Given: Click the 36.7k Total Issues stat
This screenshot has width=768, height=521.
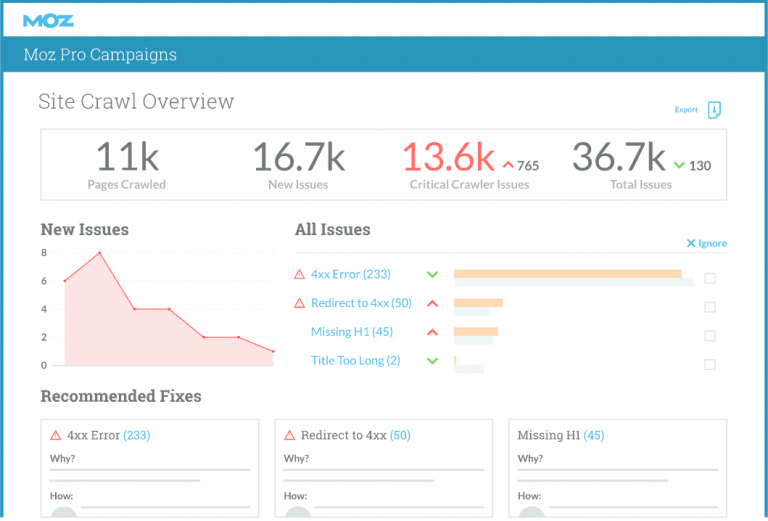Looking at the screenshot, I should click(641, 166).
